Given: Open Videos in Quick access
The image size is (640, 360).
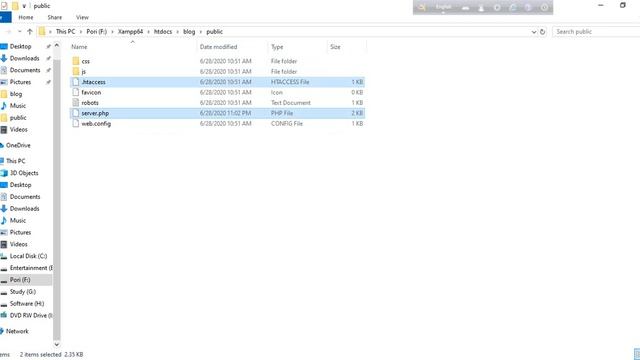Looking at the screenshot, I should point(19,129).
